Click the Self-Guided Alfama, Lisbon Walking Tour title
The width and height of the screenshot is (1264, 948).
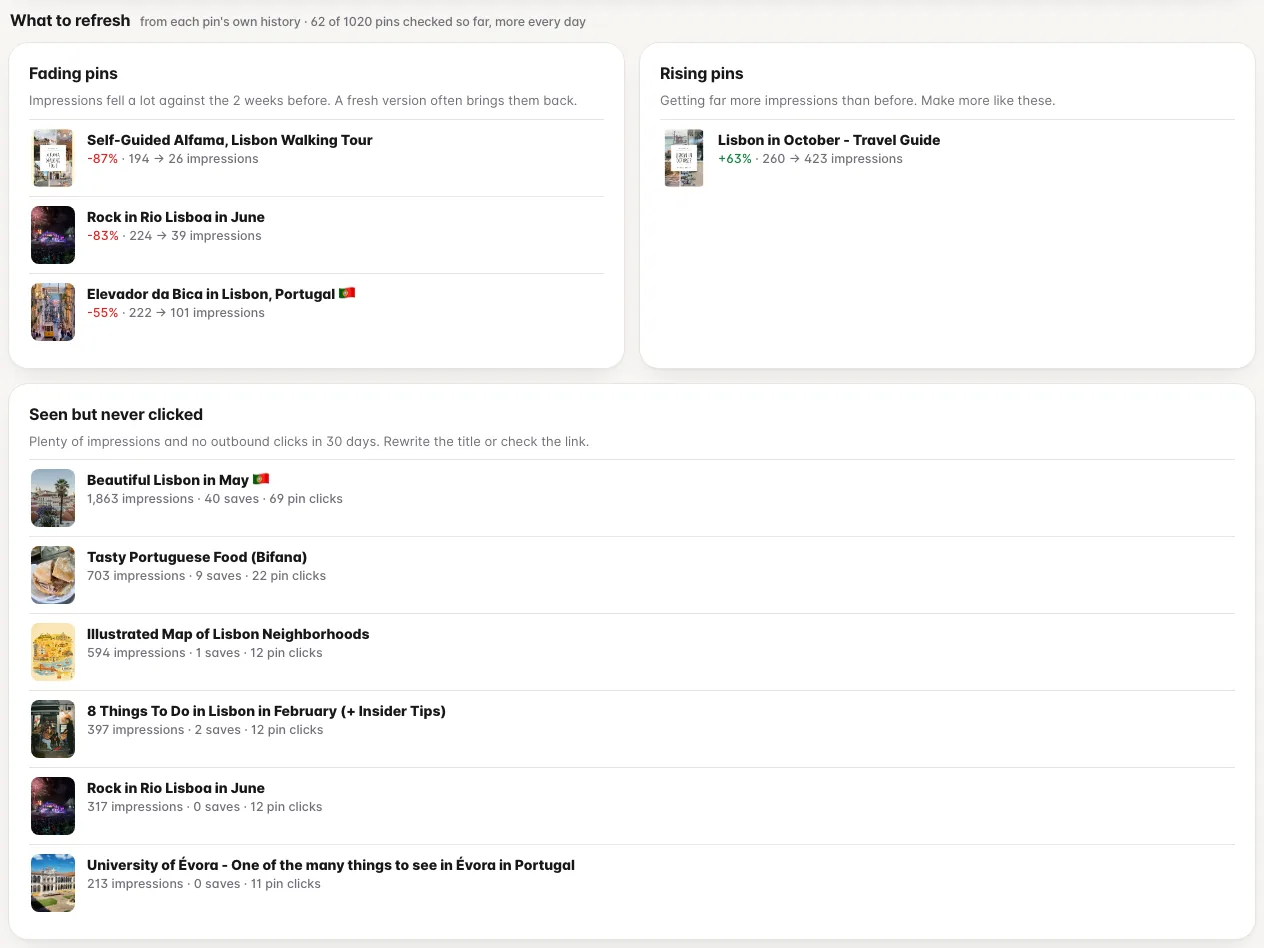(230, 140)
